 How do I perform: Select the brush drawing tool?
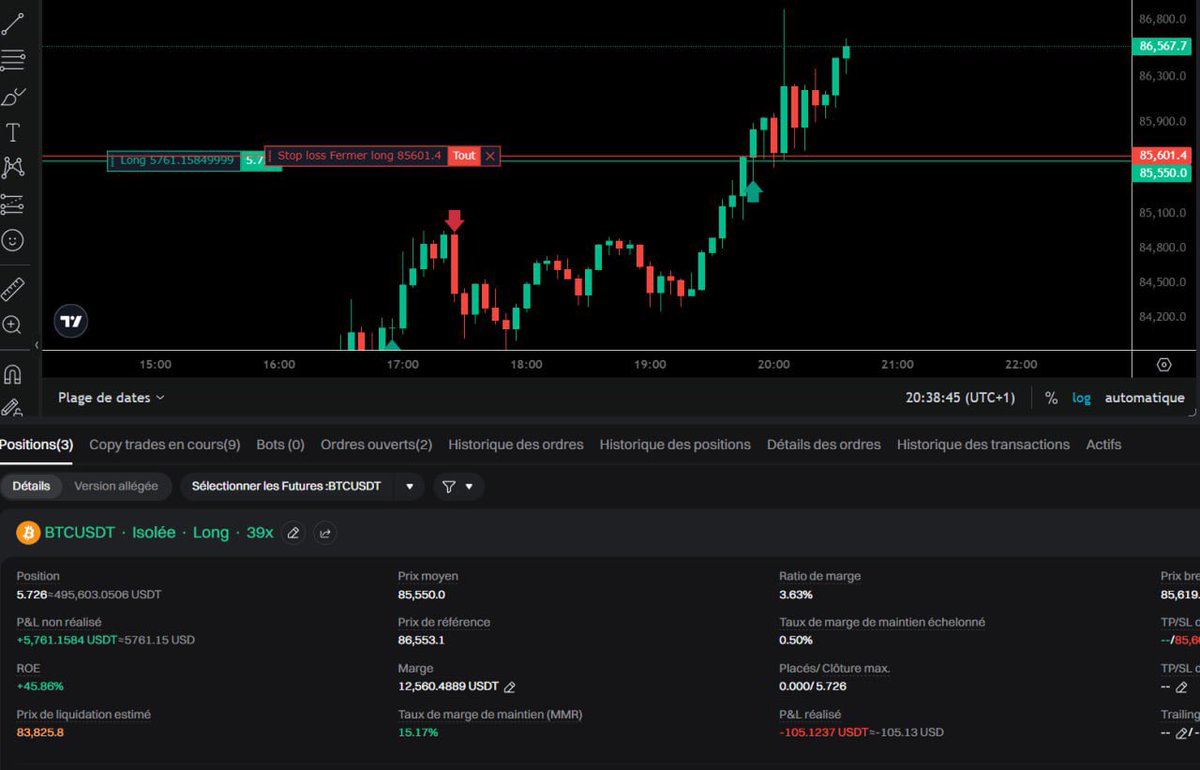tap(13, 96)
